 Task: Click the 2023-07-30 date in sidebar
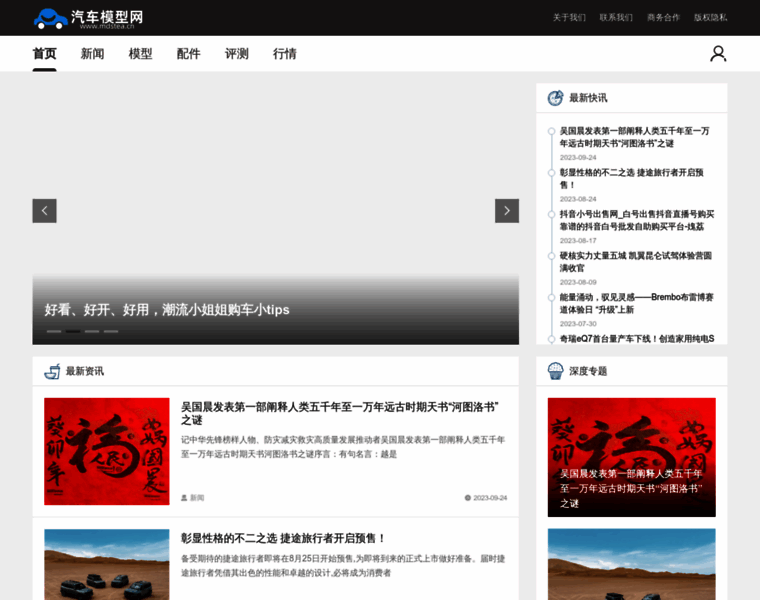tap(578, 324)
